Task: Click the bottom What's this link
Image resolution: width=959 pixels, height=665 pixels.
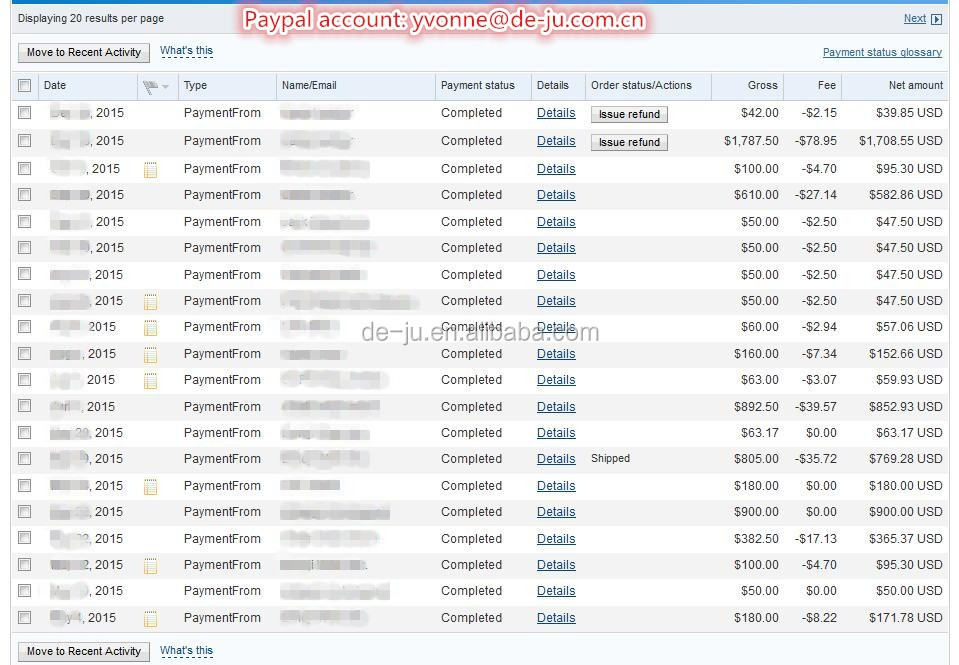Action: tap(187, 650)
